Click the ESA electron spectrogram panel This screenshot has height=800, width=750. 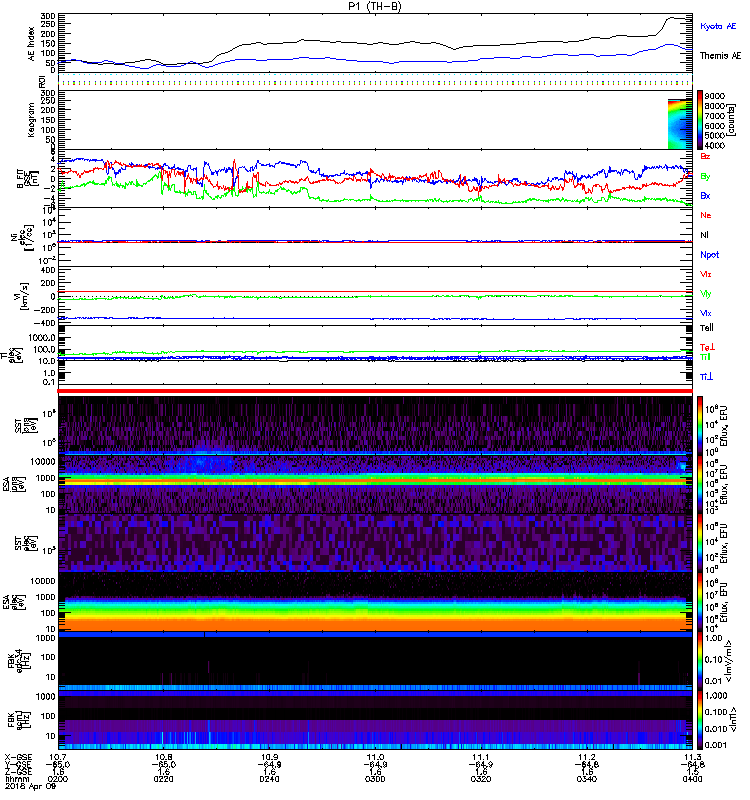pos(375,602)
